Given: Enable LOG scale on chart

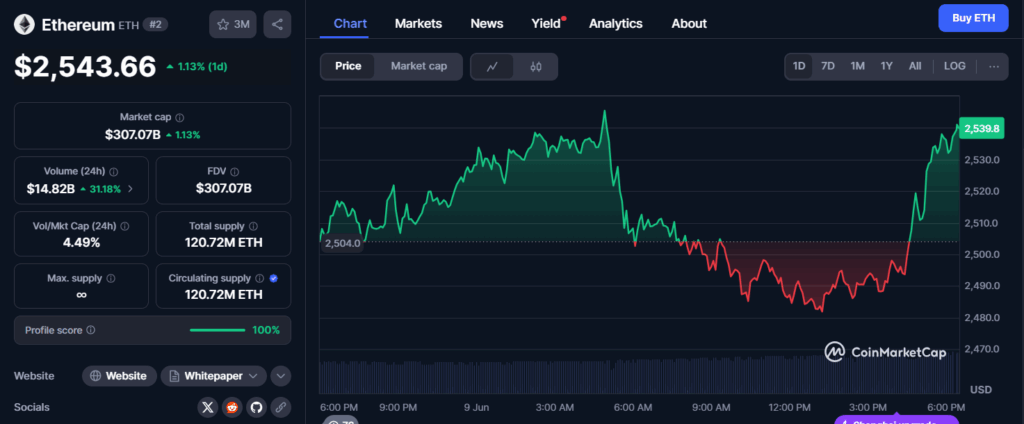Looking at the screenshot, I should point(954,66).
